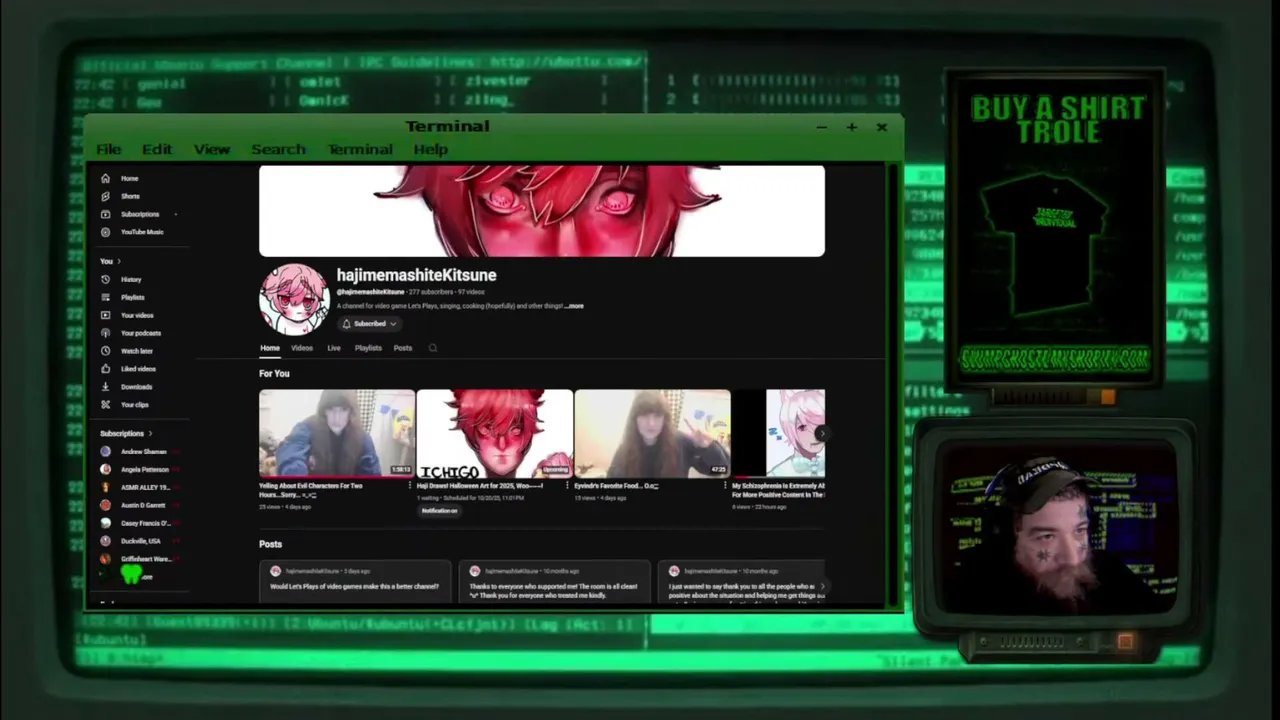The image size is (1280, 720).
Task: Open the Haji Draws! Halloween Art video title
Action: pos(480,486)
